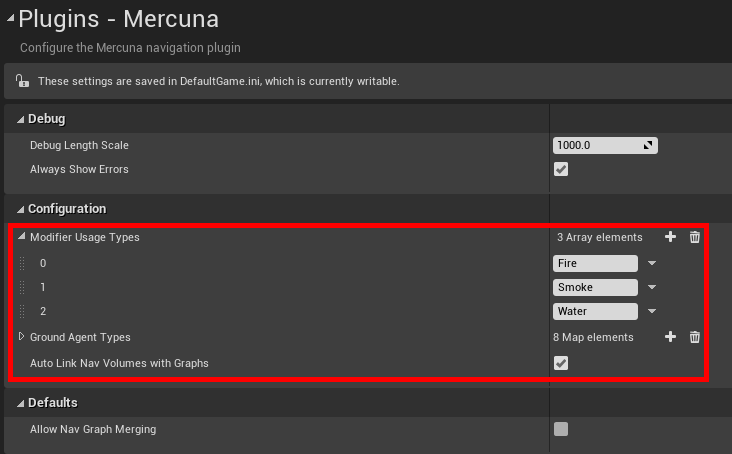This screenshot has width=732, height=454.
Task: Disable Auto Link Nav Volumes with Graphs
Action: point(561,363)
